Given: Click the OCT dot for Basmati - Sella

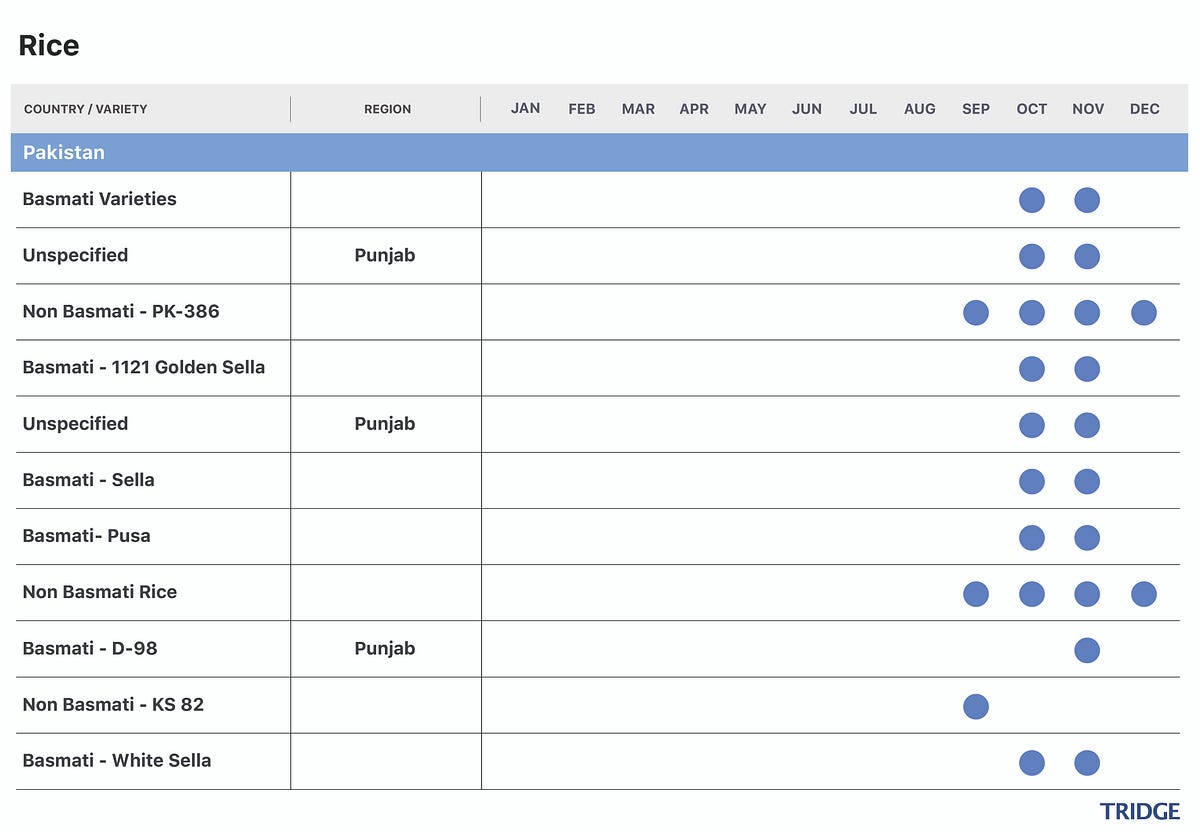Looking at the screenshot, I should pos(1031,482).
